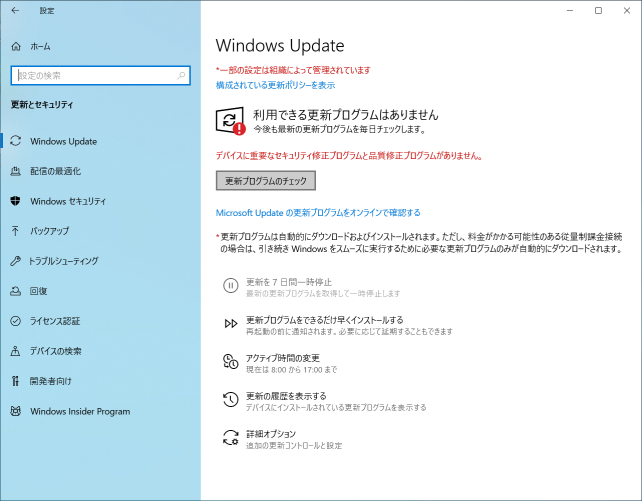Select 回復 label in sidebar
Screen dimensions: 642x501
click(x=38, y=291)
